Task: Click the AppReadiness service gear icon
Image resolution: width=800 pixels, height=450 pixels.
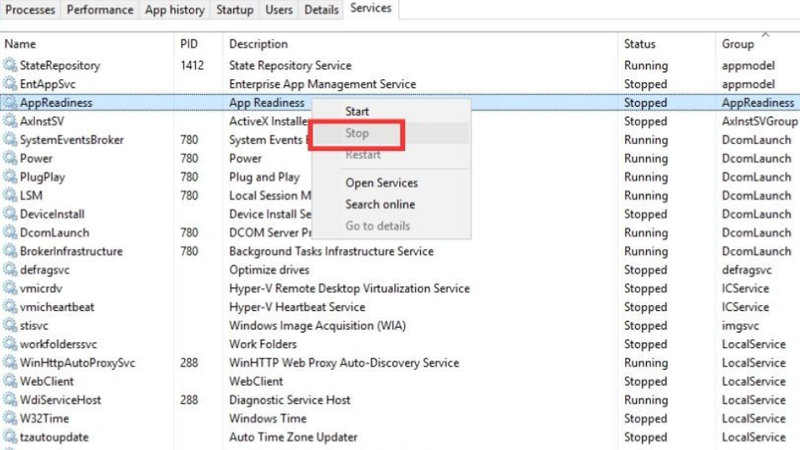Action: (10, 102)
